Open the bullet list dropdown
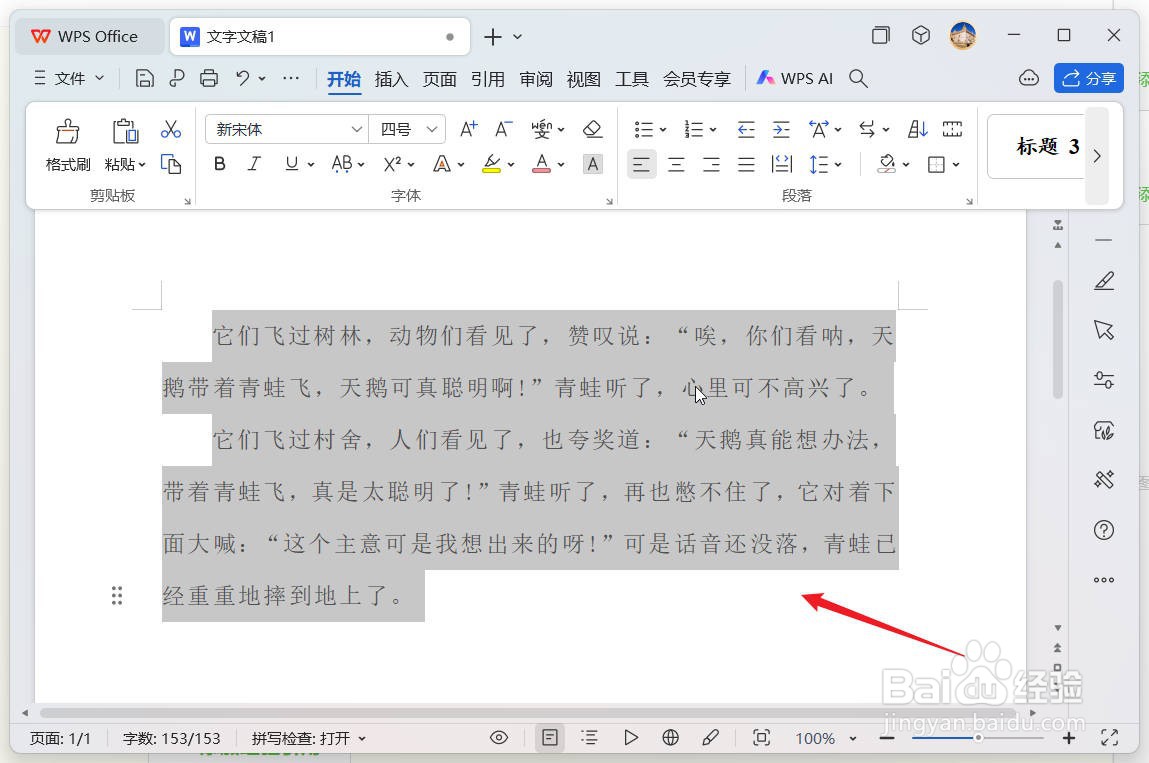The height and width of the screenshot is (763, 1149). (662, 130)
